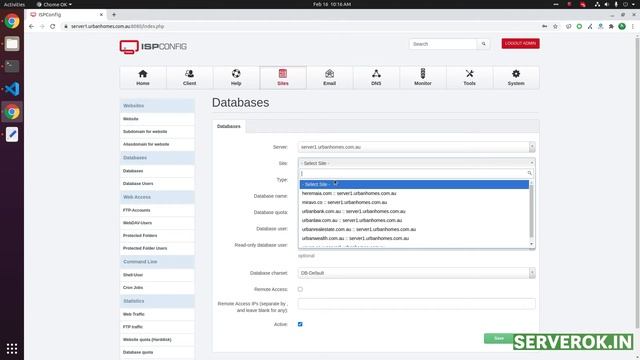Bookmark the page with the star icon
Screen dimensions: 640x360
[555, 26]
